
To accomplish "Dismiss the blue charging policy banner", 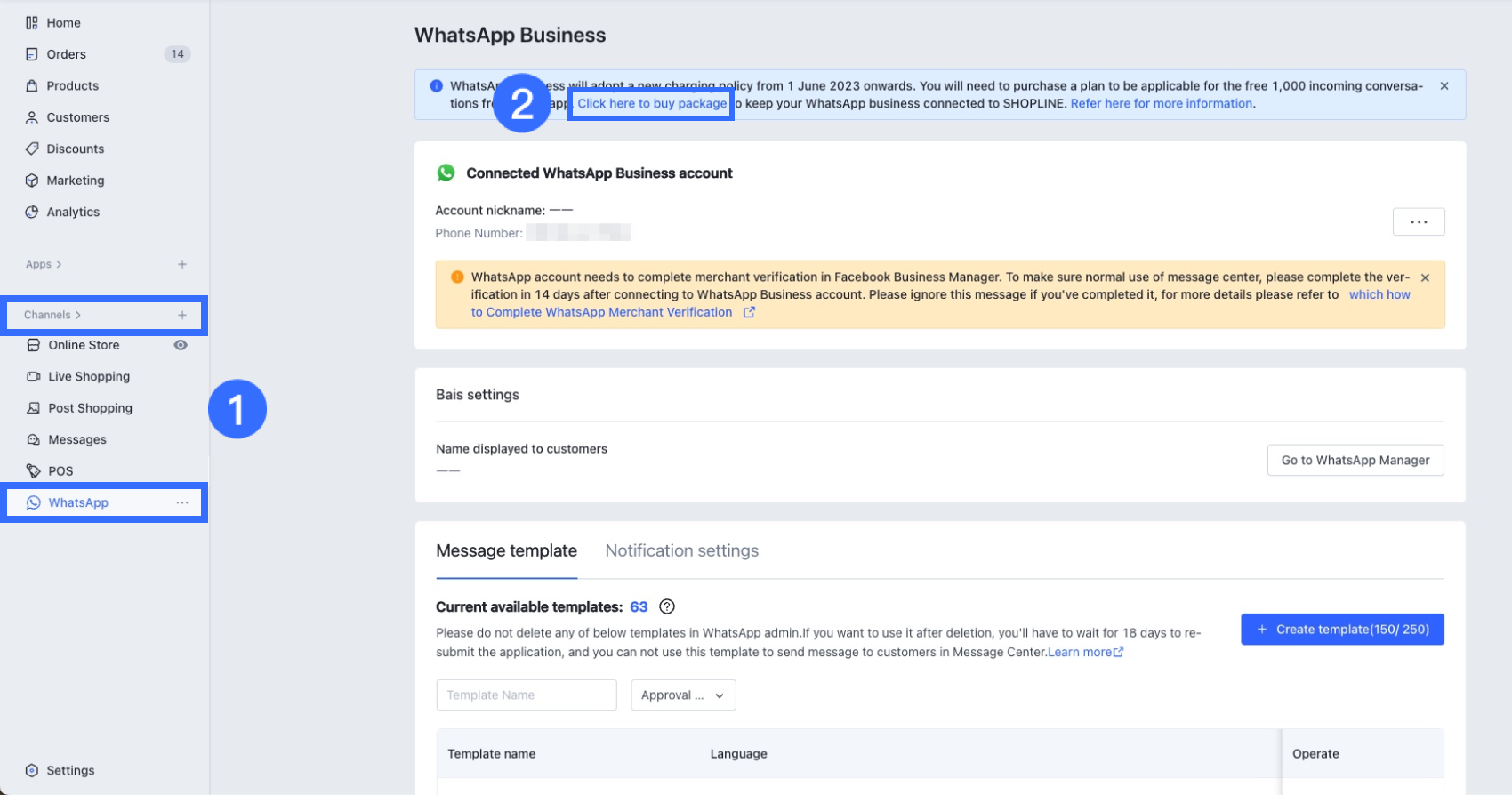I will (x=1444, y=86).
